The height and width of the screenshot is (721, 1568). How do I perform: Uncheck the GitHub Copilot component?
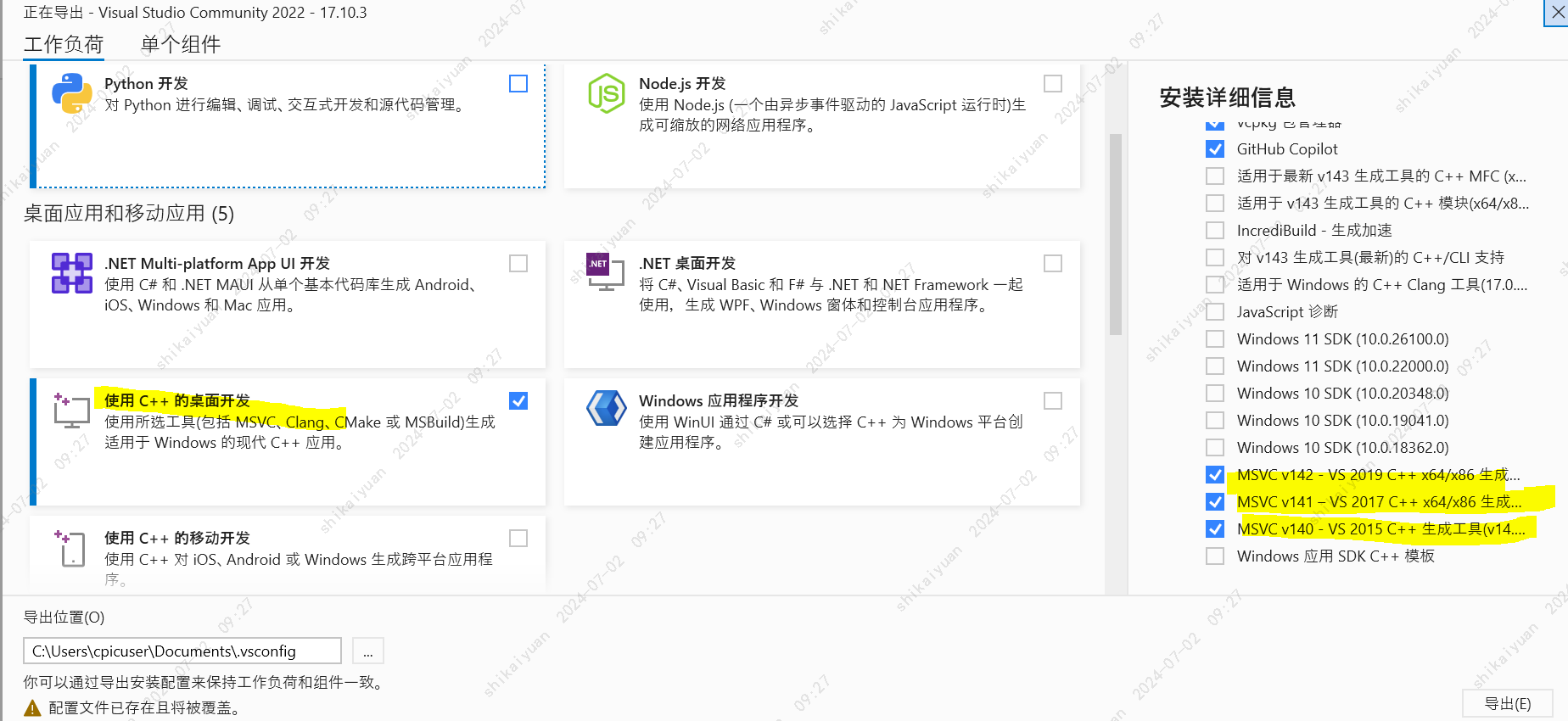(1215, 149)
